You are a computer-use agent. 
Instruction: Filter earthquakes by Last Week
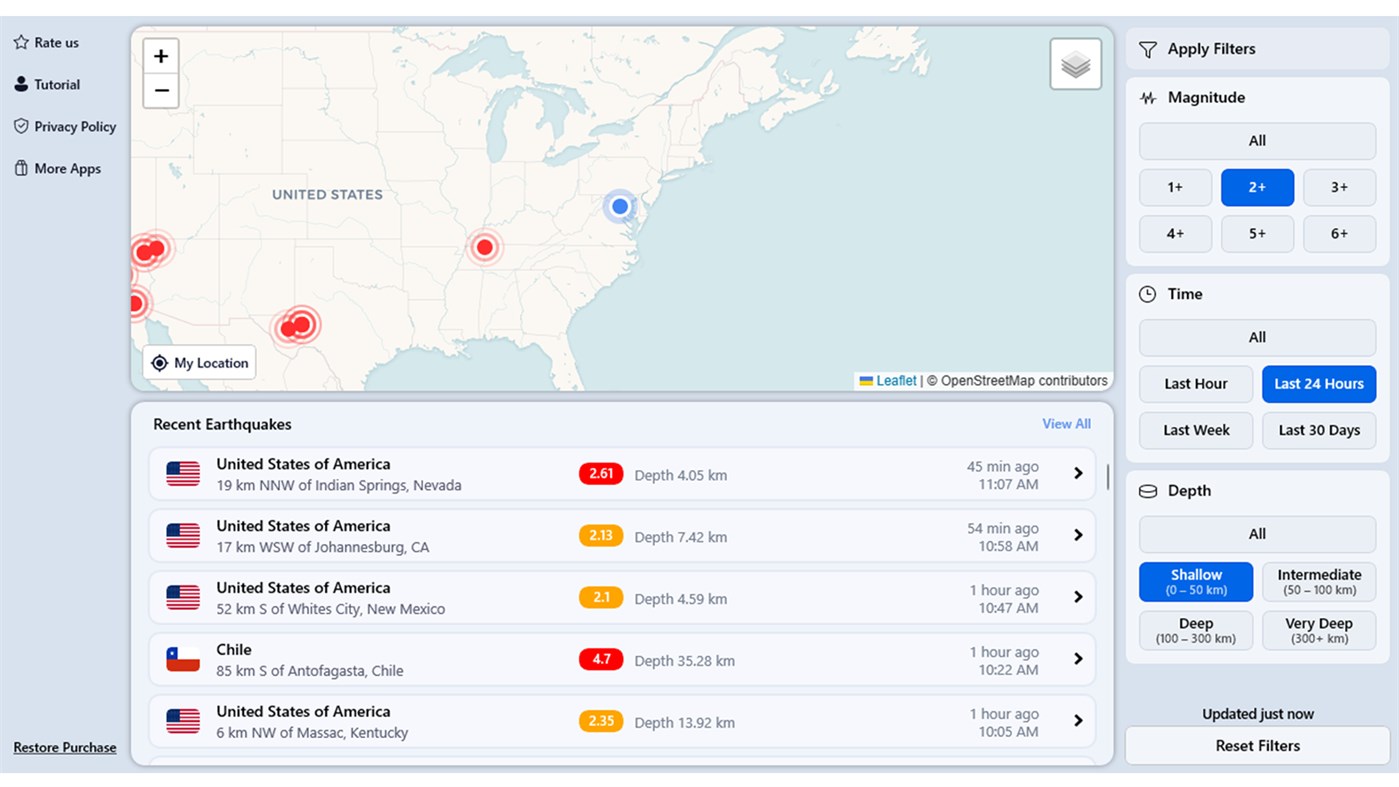click(1196, 431)
